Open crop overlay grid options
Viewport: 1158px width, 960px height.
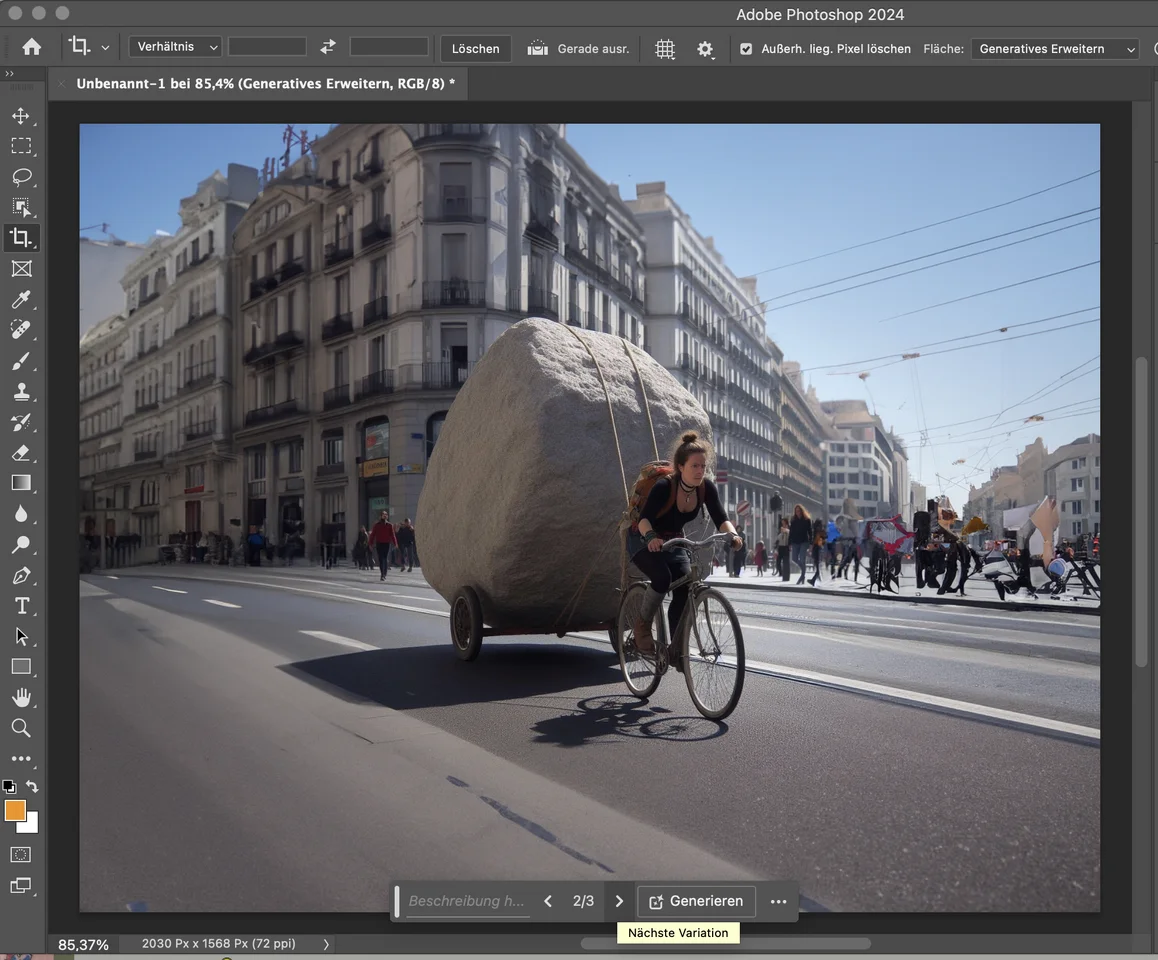coord(665,49)
